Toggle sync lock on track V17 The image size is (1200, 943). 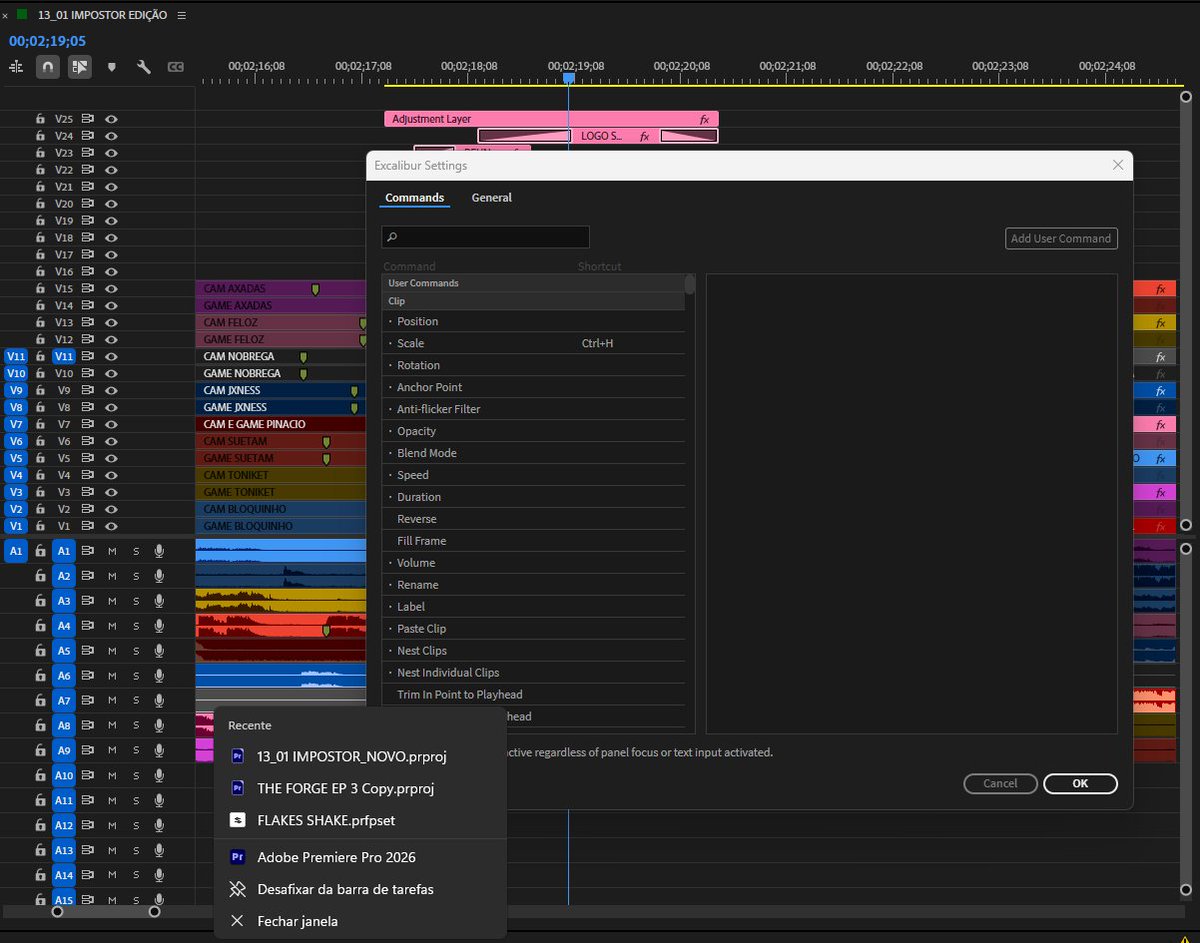click(x=88, y=255)
